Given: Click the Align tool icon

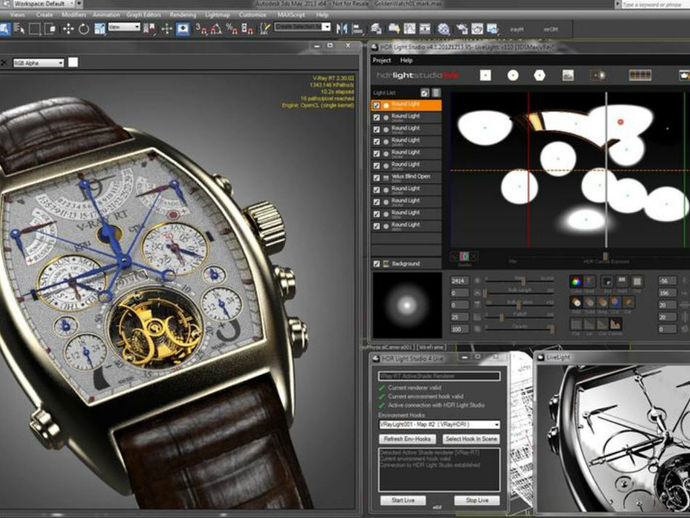Looking at the screenshot, I should (357, 29).
